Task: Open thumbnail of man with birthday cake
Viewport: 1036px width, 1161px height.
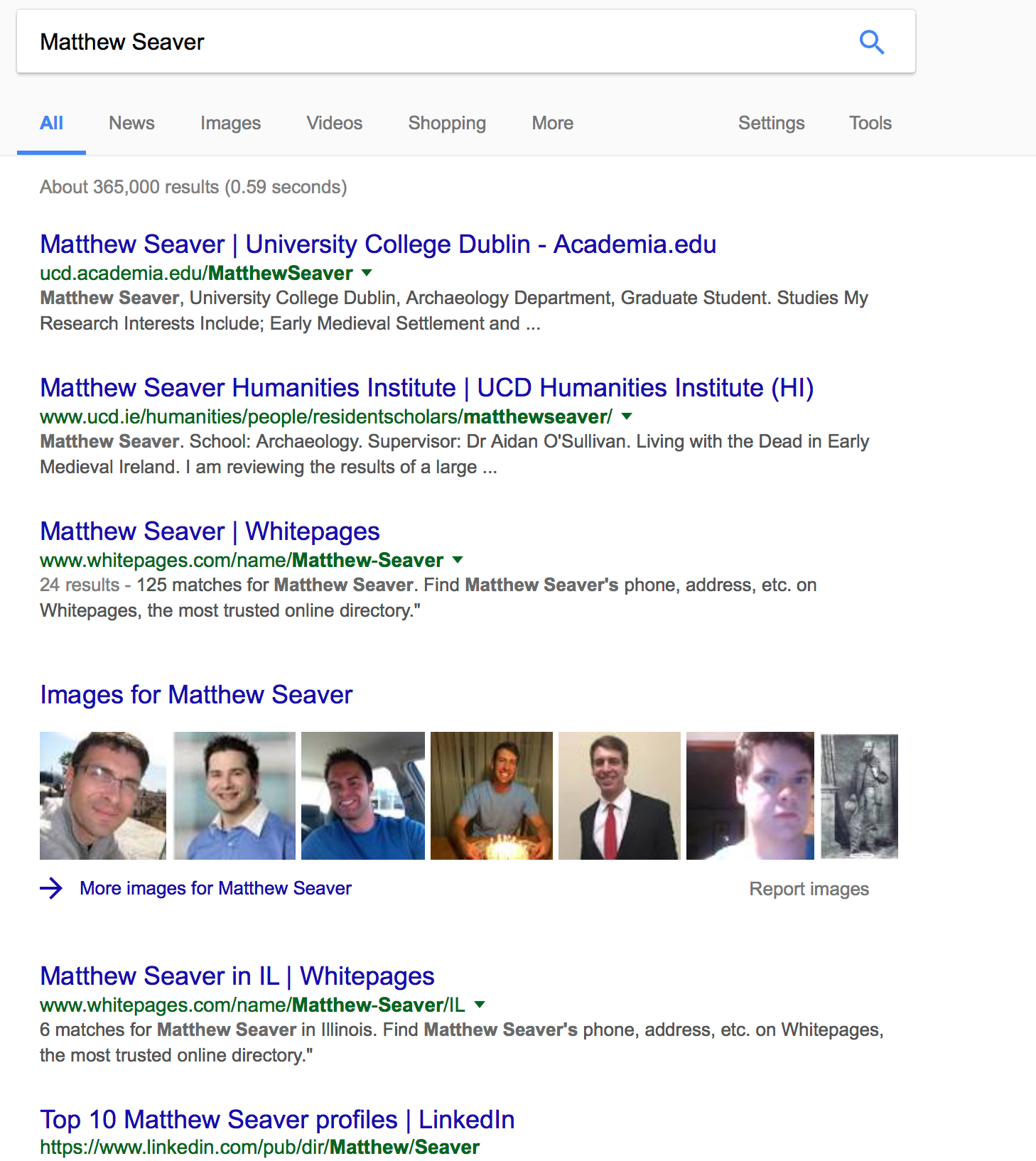Action: [x=492, y=796]
